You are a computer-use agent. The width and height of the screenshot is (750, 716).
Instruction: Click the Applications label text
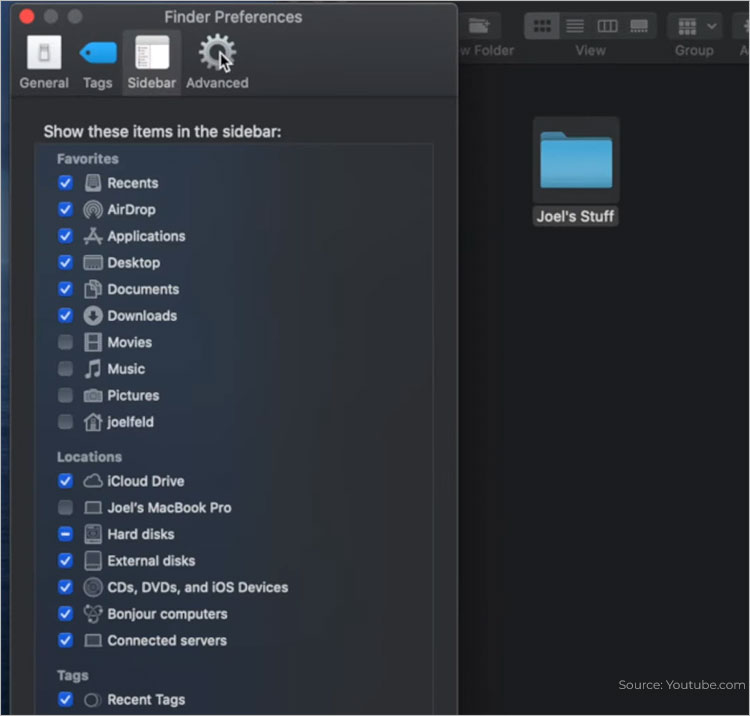[x=146, y=236]
